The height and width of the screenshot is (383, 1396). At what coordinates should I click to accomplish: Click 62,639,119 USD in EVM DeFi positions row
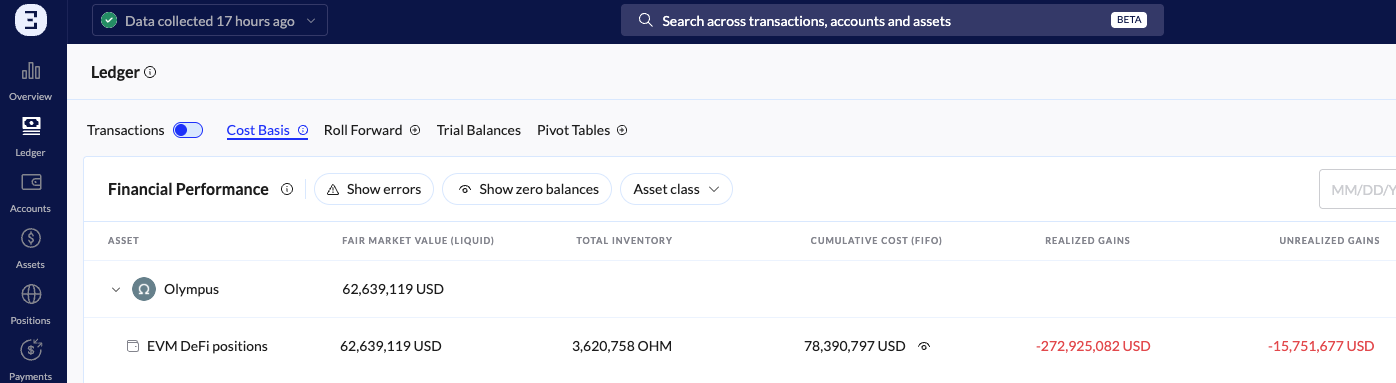click(391, 346)
